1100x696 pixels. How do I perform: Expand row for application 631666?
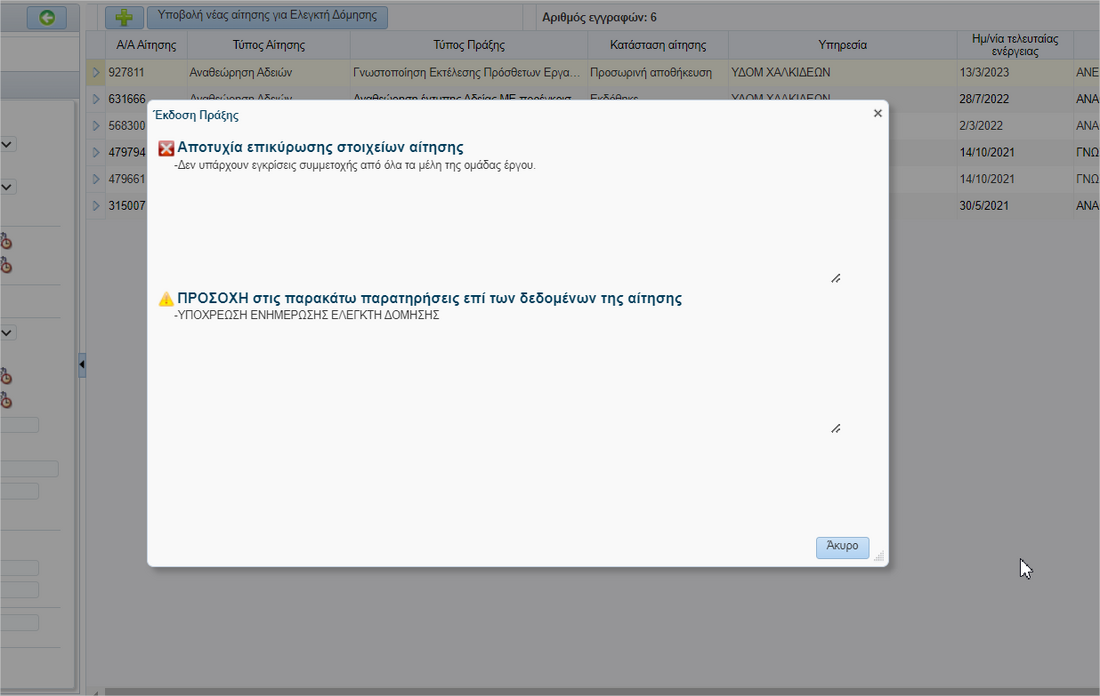coord(96,99)
